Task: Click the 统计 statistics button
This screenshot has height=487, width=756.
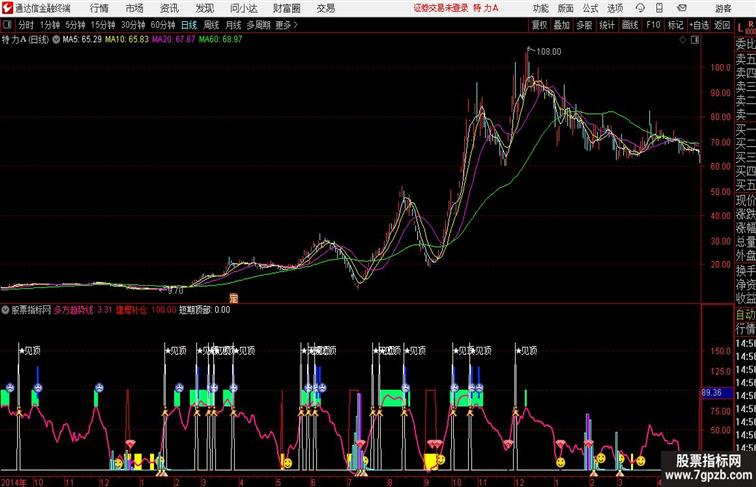Action: [607, 25]
